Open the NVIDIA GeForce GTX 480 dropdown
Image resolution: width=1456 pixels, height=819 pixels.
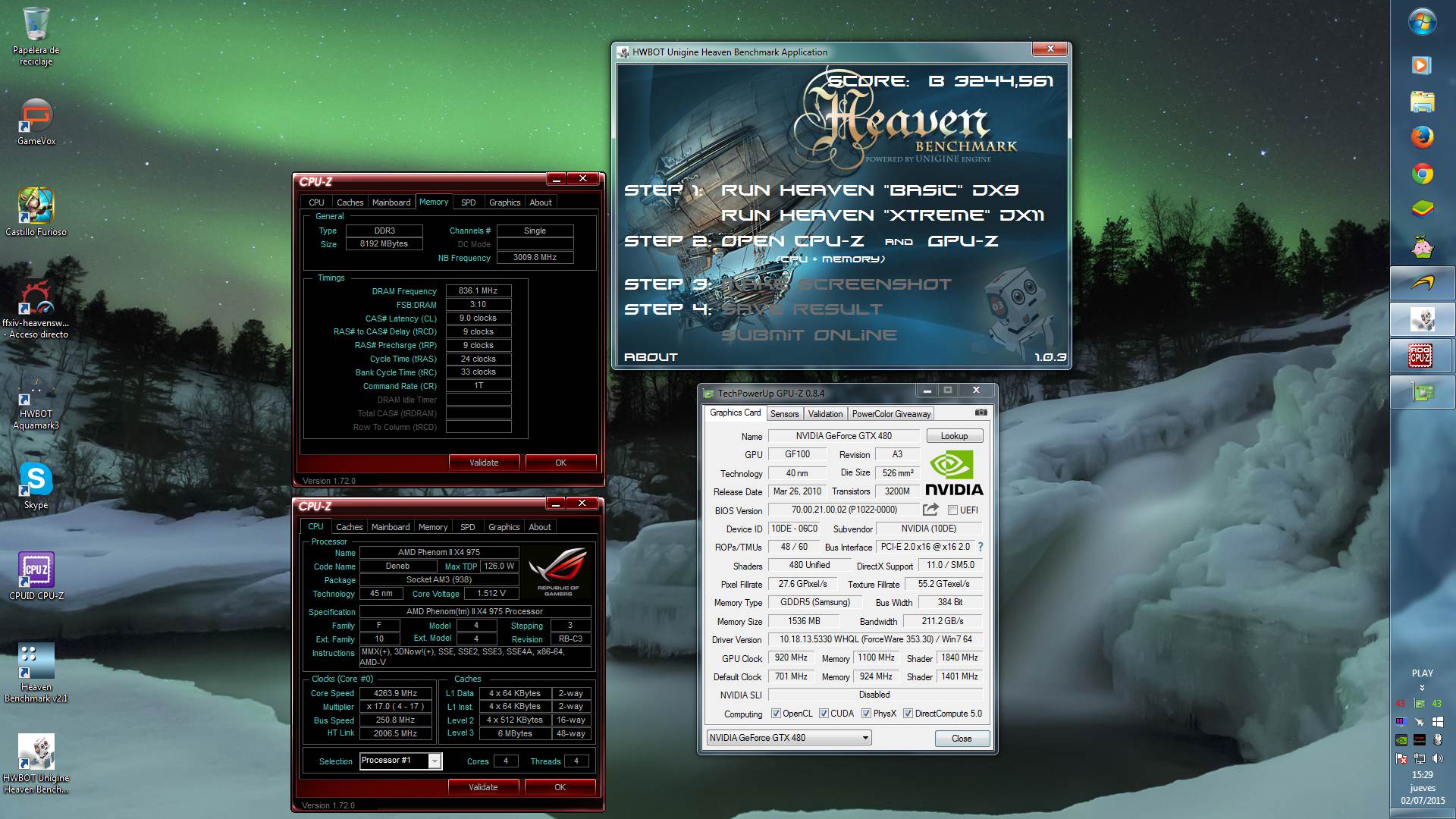[789, 738]
